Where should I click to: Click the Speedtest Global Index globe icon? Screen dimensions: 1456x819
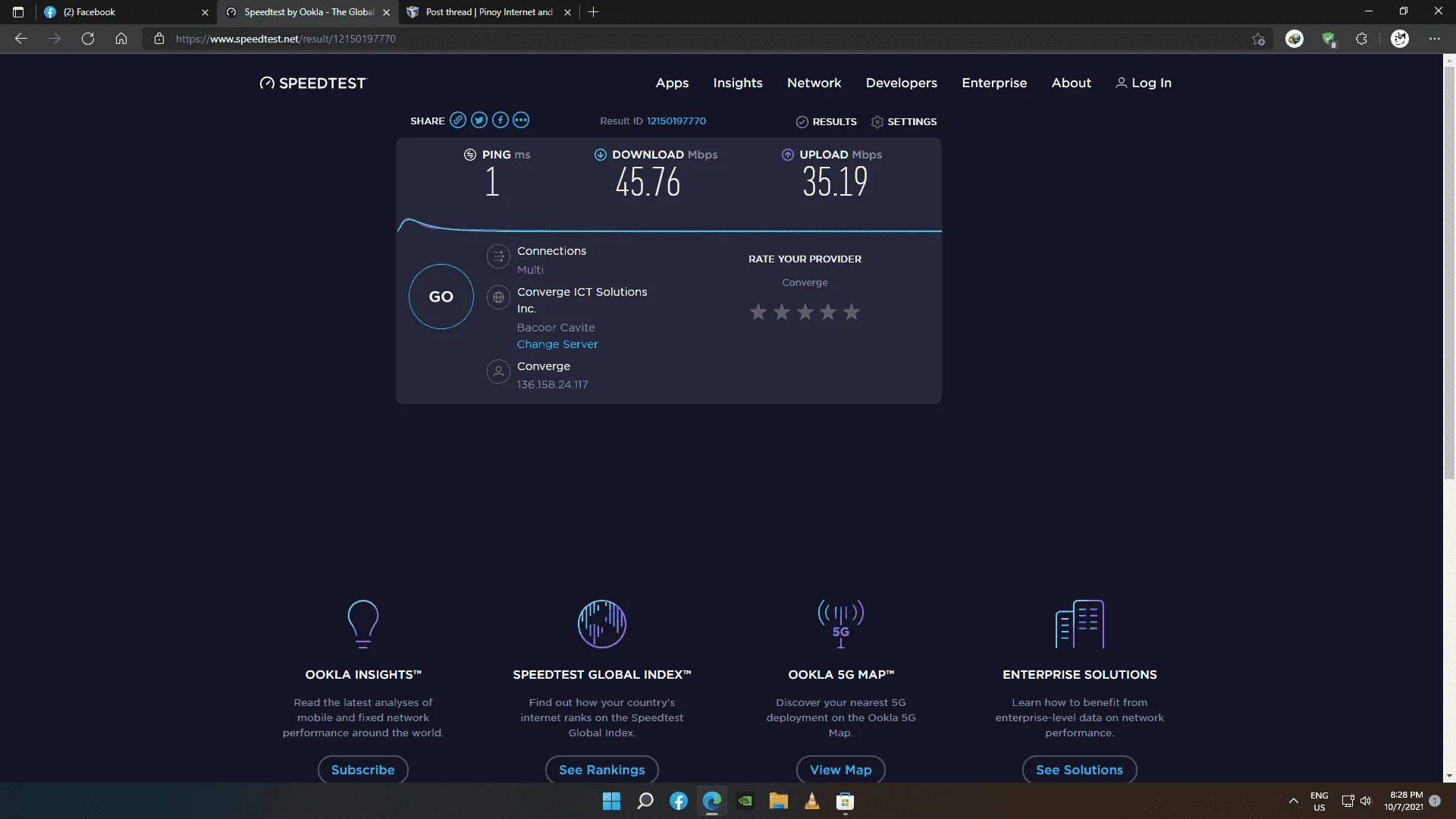[x=602, y=623]
